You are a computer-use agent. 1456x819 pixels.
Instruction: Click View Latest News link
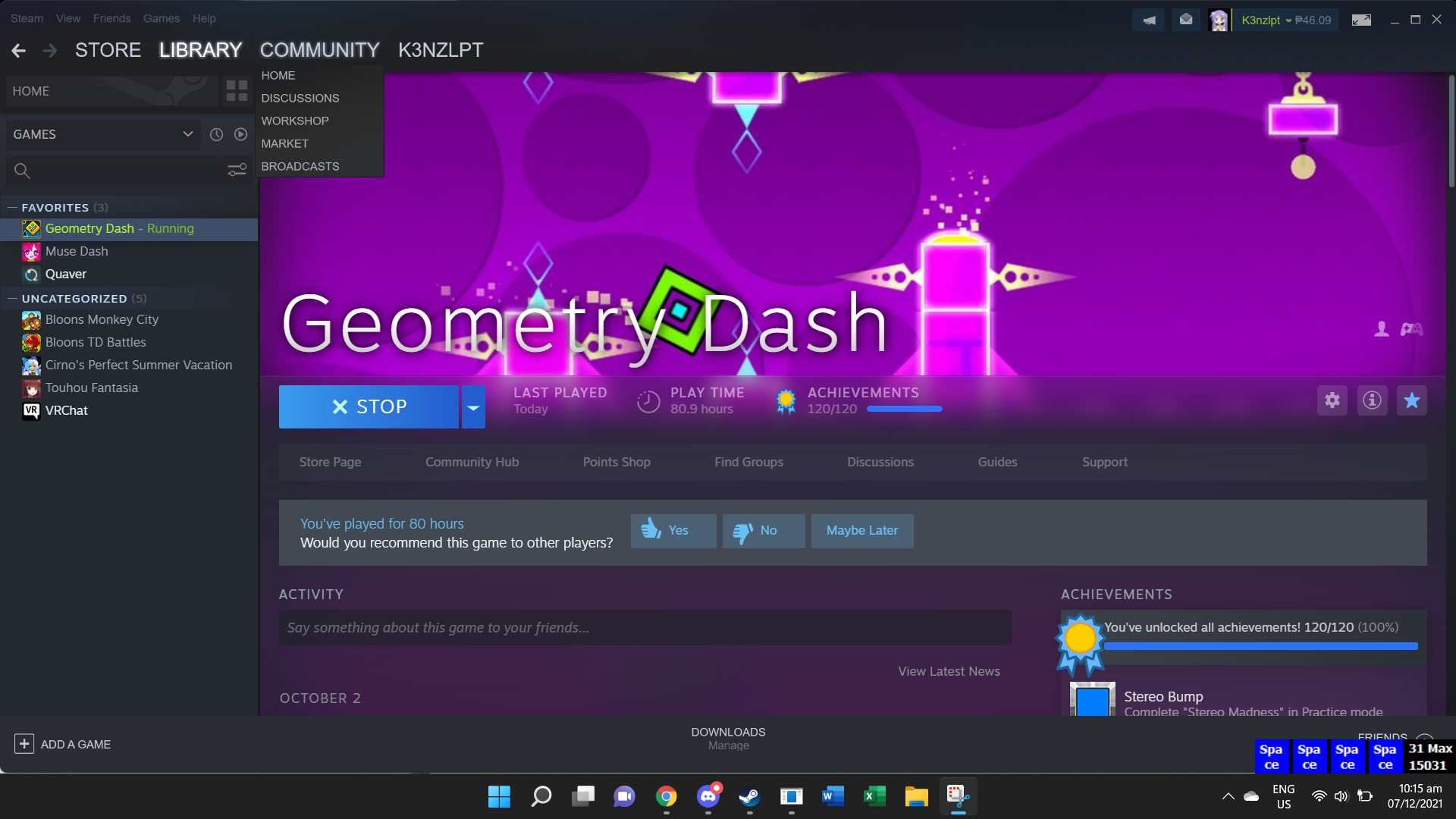click(949, 671)
